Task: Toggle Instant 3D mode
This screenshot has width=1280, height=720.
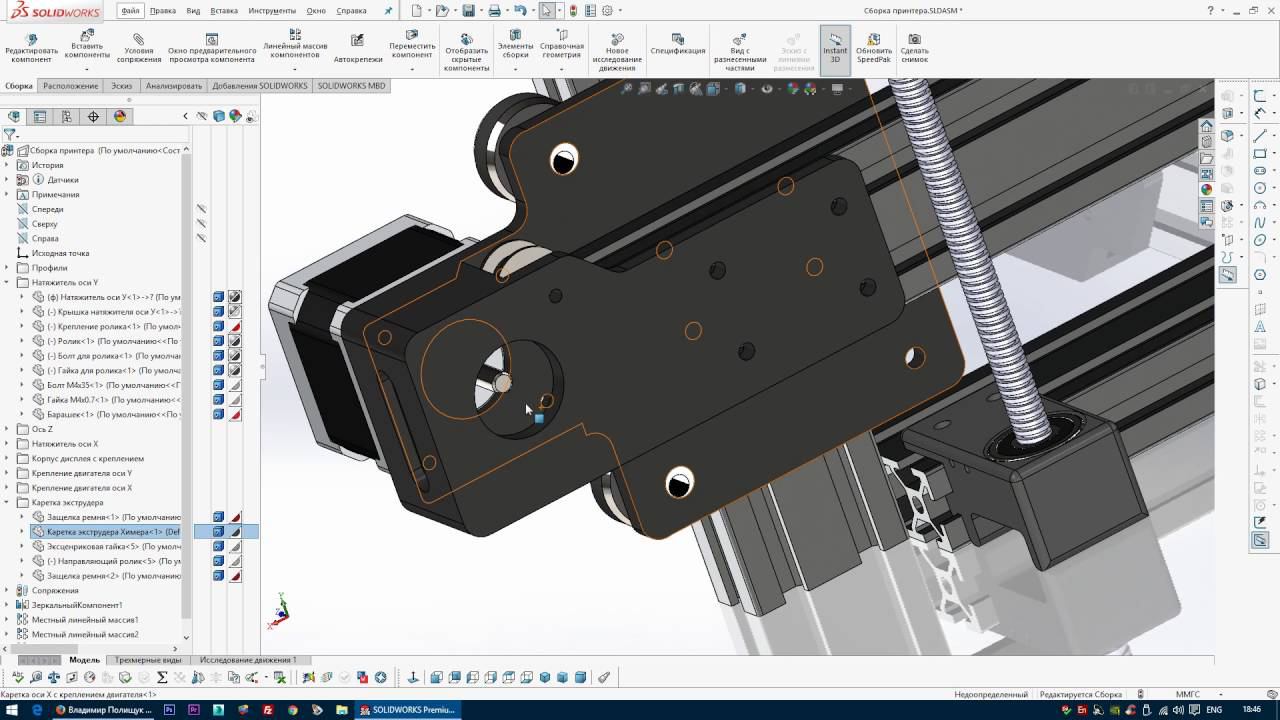Action: pos(834,48)
